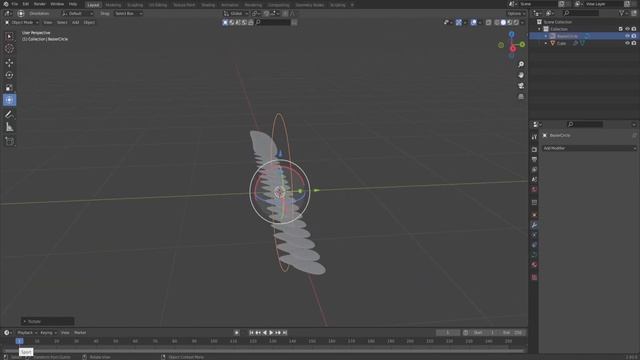
Task: Switch to the Sculpting workspace tab
Action: (x=135, y=5)
